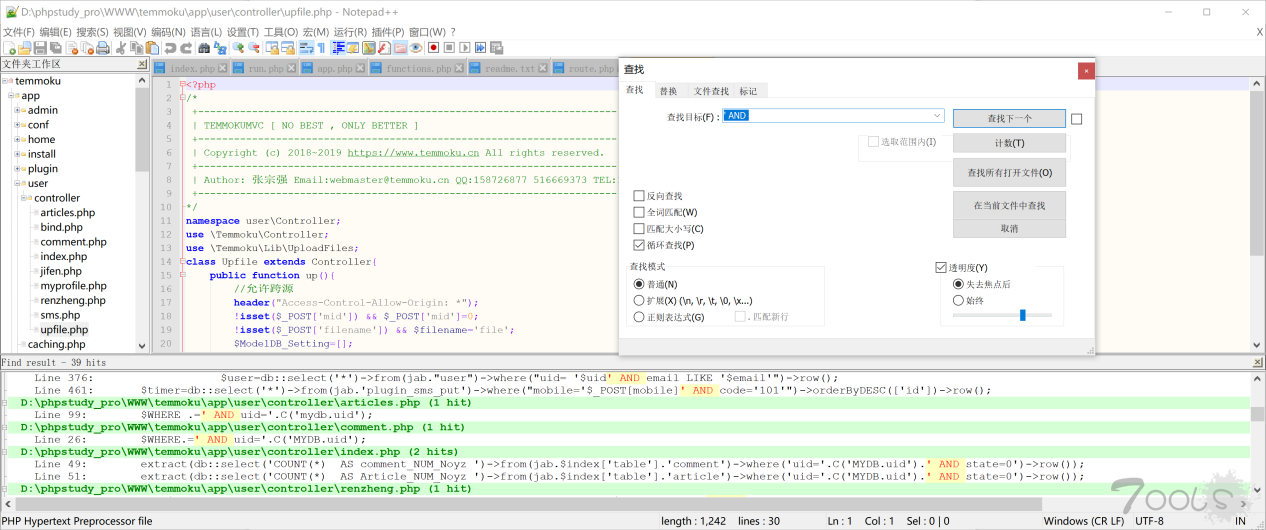
Task: Open the 搜索(S) menu
Action: pos(92,32)
